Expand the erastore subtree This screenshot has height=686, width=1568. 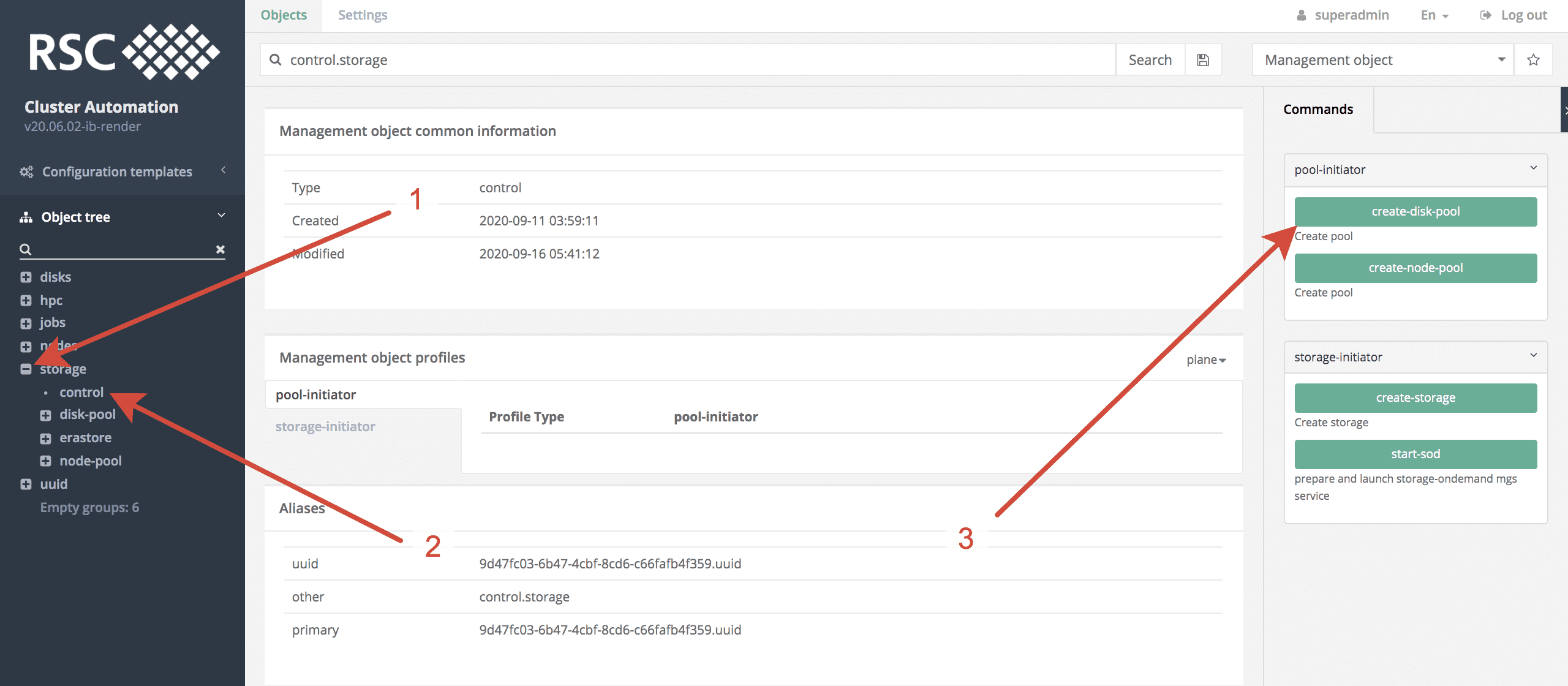coord(45,439)
